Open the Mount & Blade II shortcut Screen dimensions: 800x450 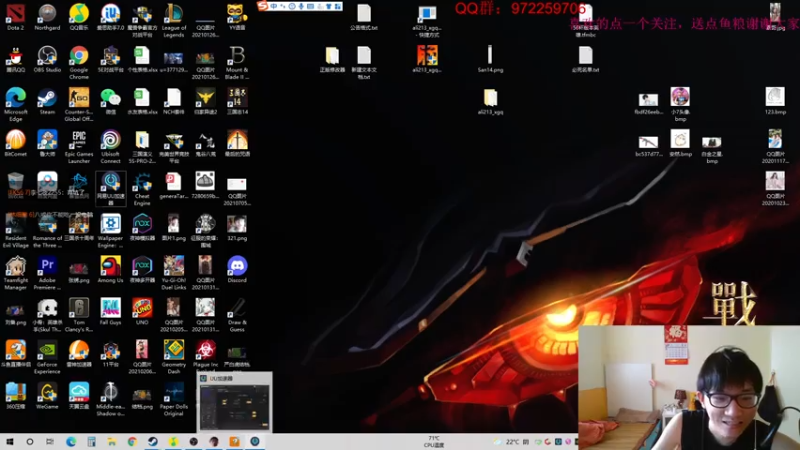pos(237,63)
